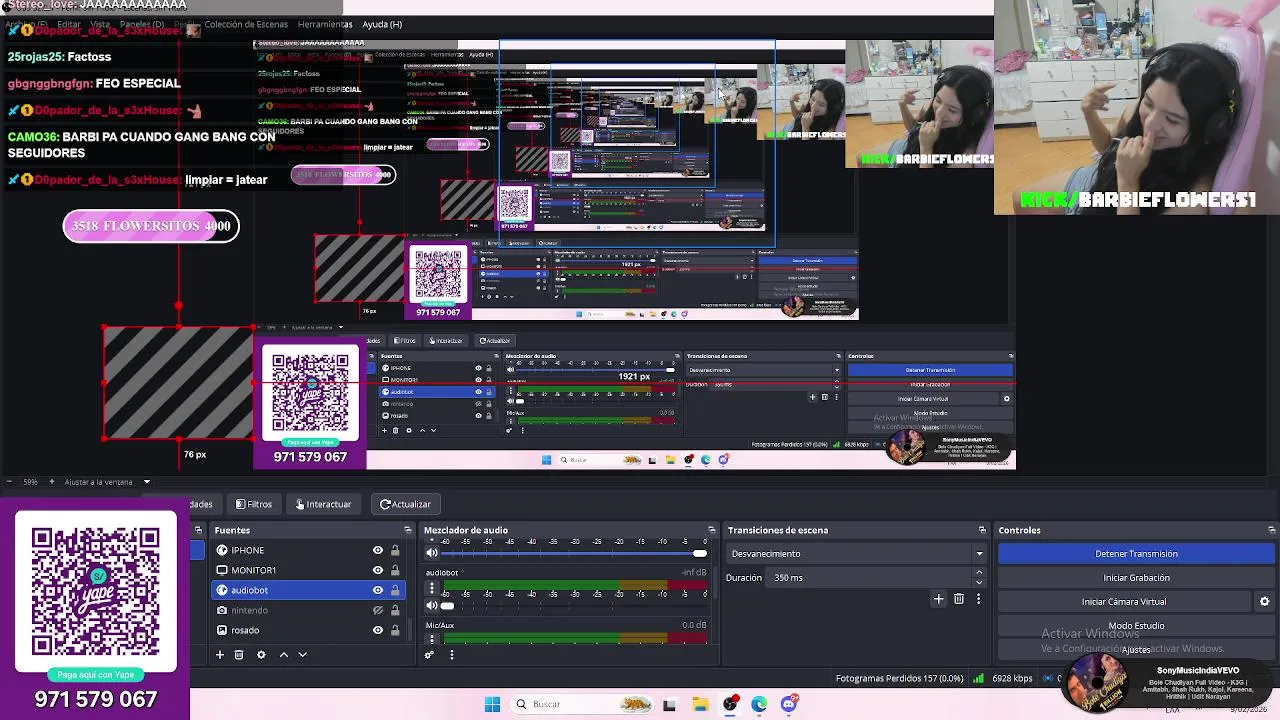Click the rosado image source icon
This screenshot has height=720, width=1280.
point(222,630)
